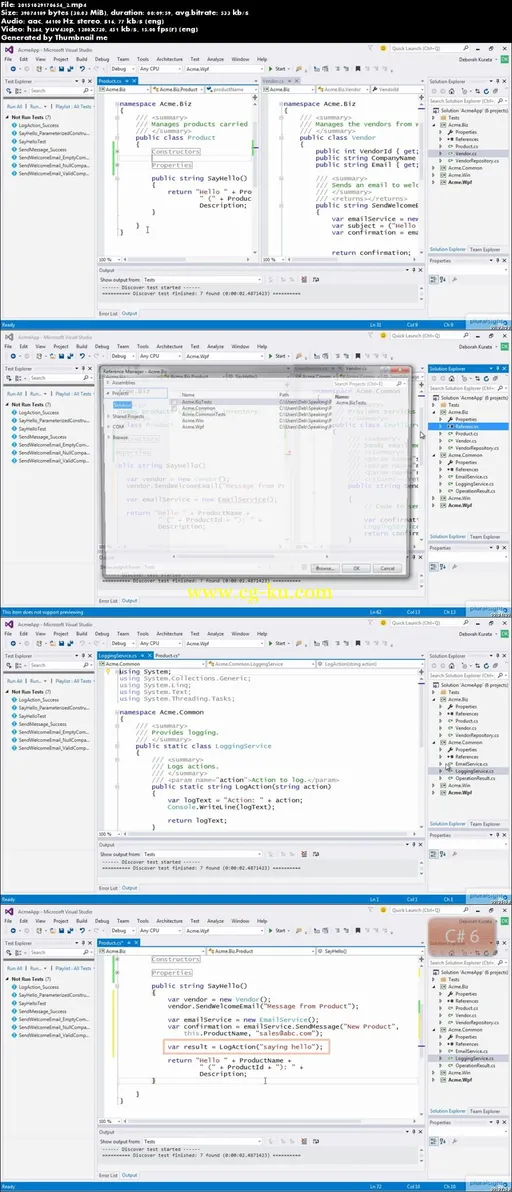512x1192 pixels.
Task: Click the green Start arrow in the top frame
Action: (x=270, y=68)
